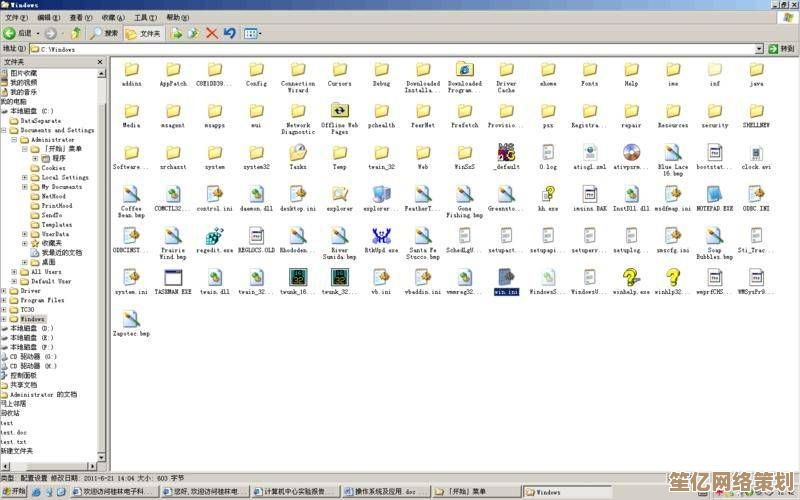
Task: Open the address bar dropdown arrow
Action: [759, 48]
